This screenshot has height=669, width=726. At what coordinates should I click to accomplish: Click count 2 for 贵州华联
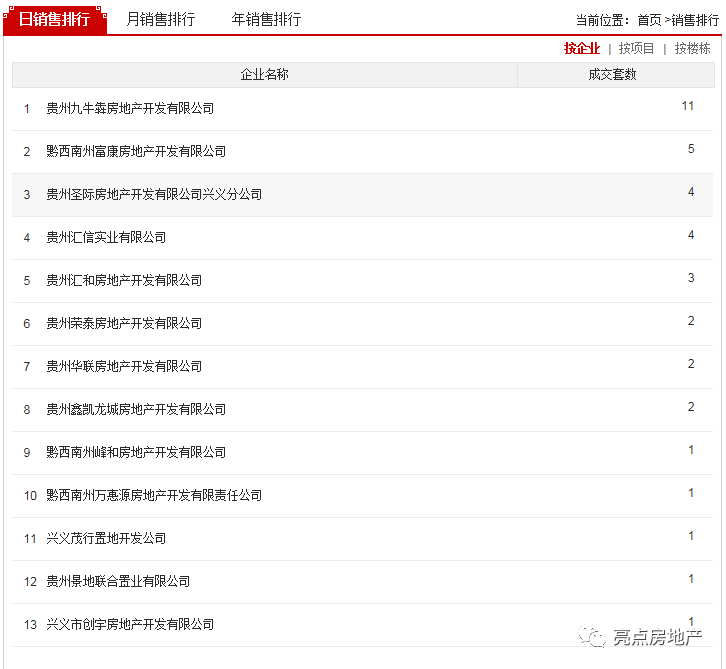[691, 364]
